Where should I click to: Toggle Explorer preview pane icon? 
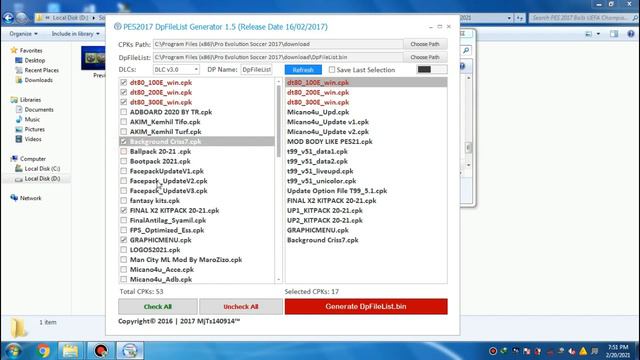coord(614,34)
